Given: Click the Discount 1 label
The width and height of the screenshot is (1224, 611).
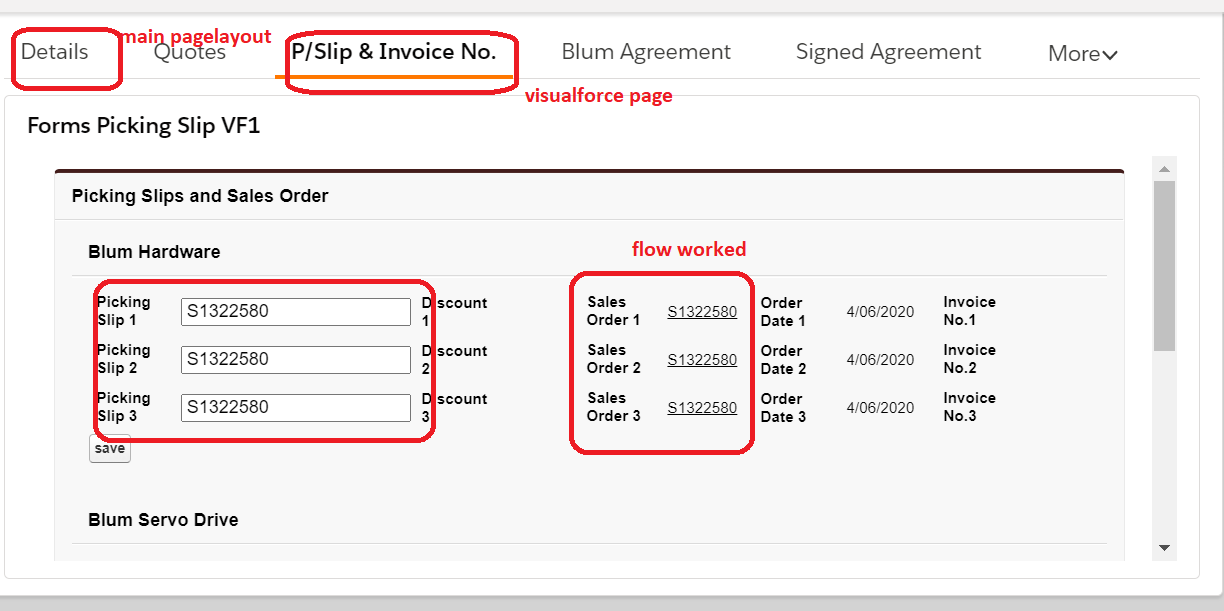Looking at the screenshot, I should click(x=455, y=312).
